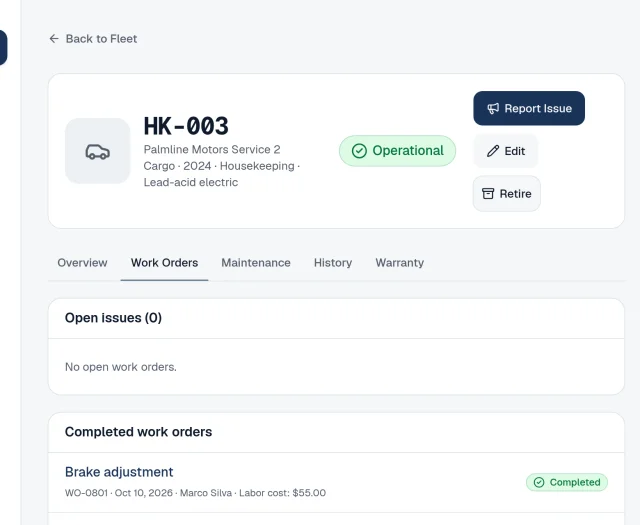Switch to the History tab
This screenshot has width=640, height=525.
tap(333, 262)
